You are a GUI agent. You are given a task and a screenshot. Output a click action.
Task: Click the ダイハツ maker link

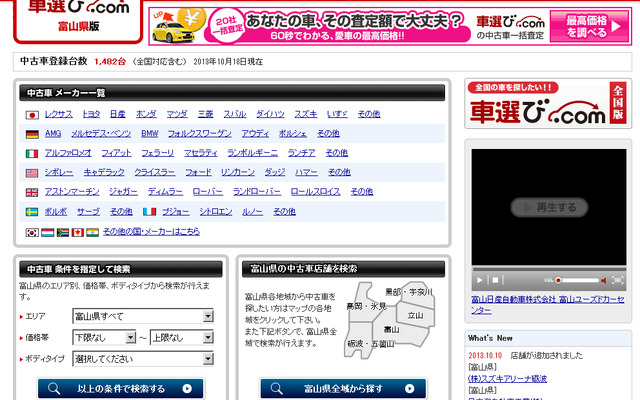270,114
